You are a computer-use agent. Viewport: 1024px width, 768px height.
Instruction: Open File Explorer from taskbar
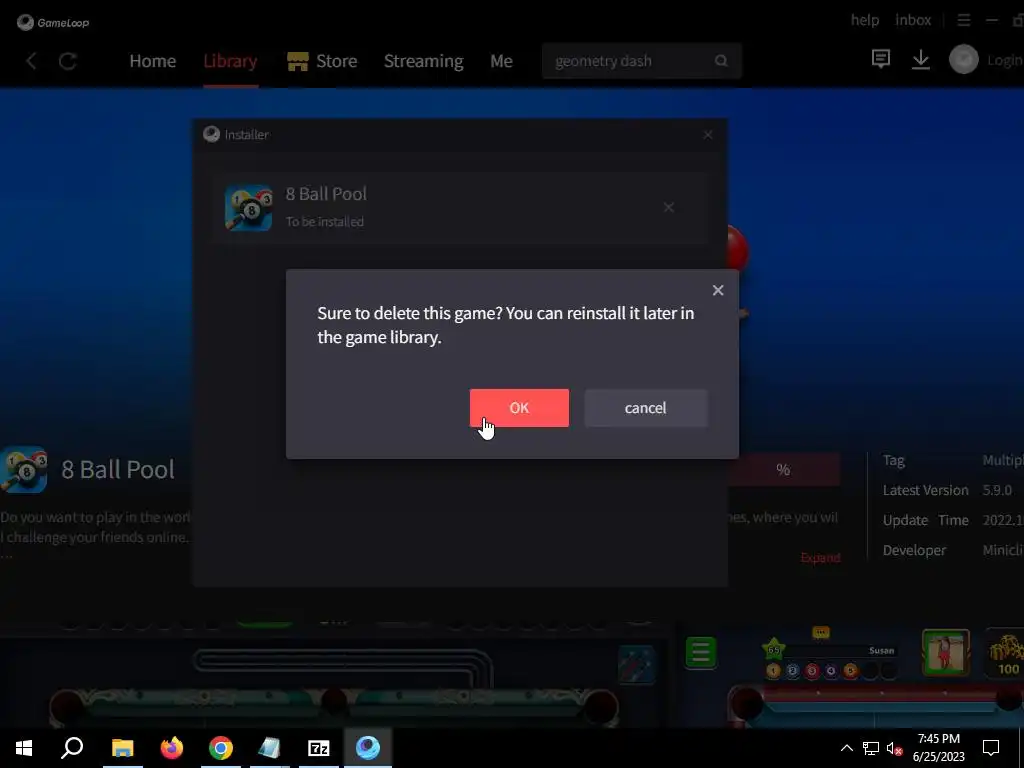(x=122, y=747)
